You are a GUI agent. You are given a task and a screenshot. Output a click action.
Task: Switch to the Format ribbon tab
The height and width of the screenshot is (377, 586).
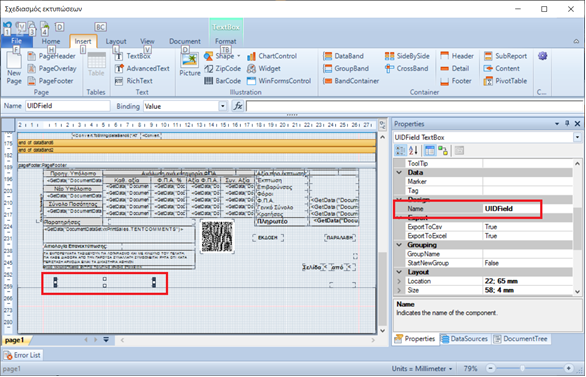[225, 41]
